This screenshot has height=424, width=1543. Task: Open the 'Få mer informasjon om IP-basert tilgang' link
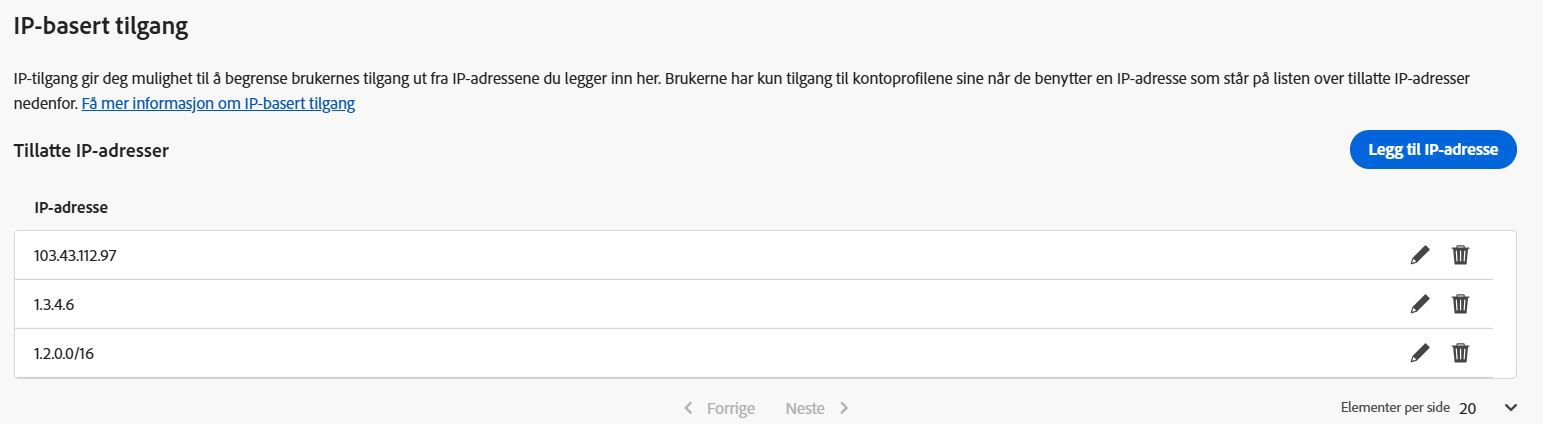point(218,103)
